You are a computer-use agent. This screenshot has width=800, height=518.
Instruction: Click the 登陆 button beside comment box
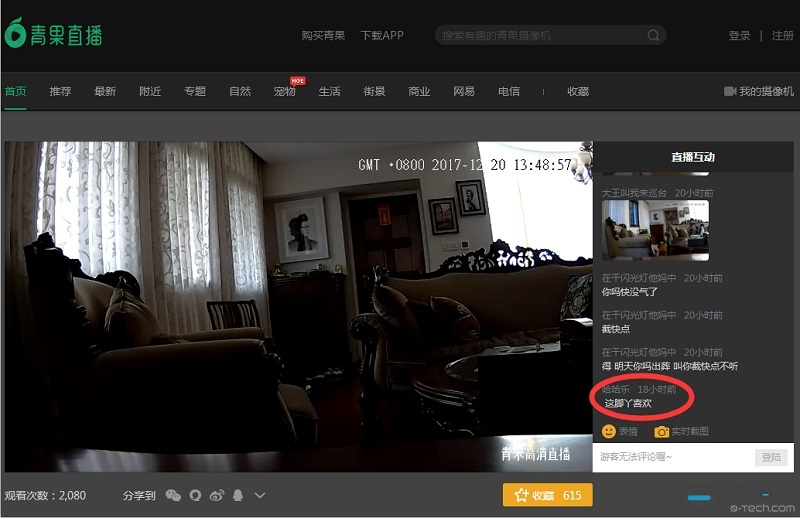pyautogui.click(x=771, y=456)
